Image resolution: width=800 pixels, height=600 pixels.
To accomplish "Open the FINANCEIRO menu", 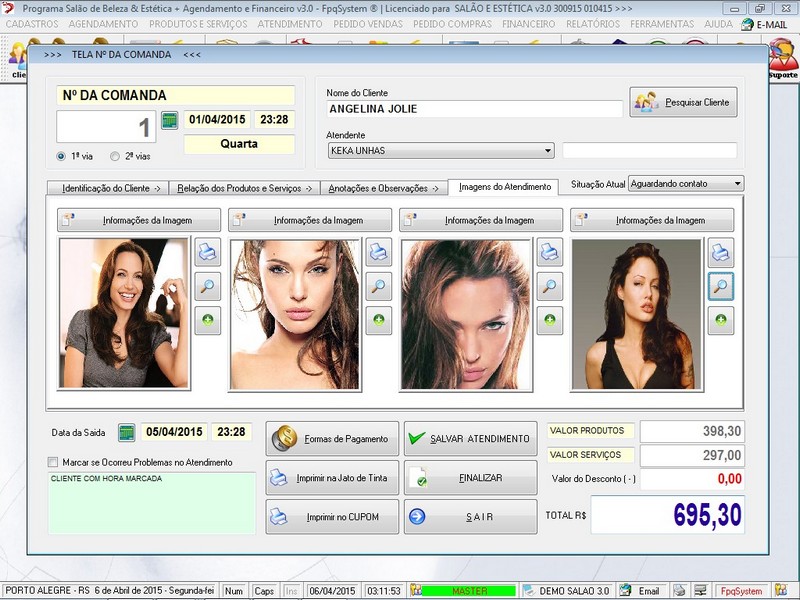I will tap(529, 24).
